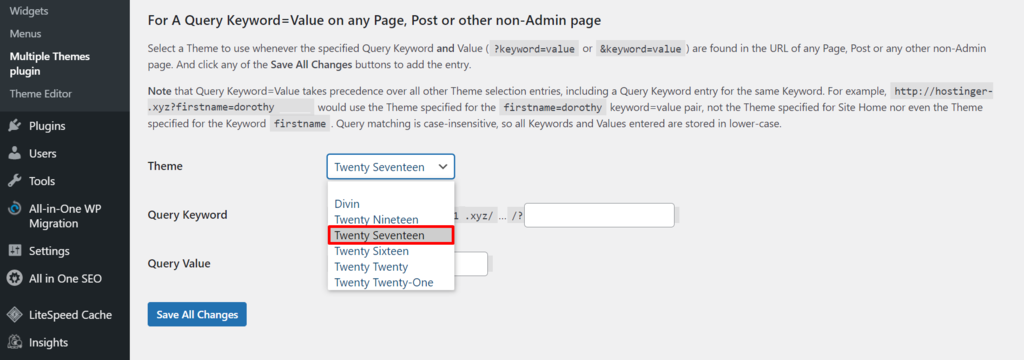Select Twenty Nineteen in the dropdown list

(x=376, y=220)
